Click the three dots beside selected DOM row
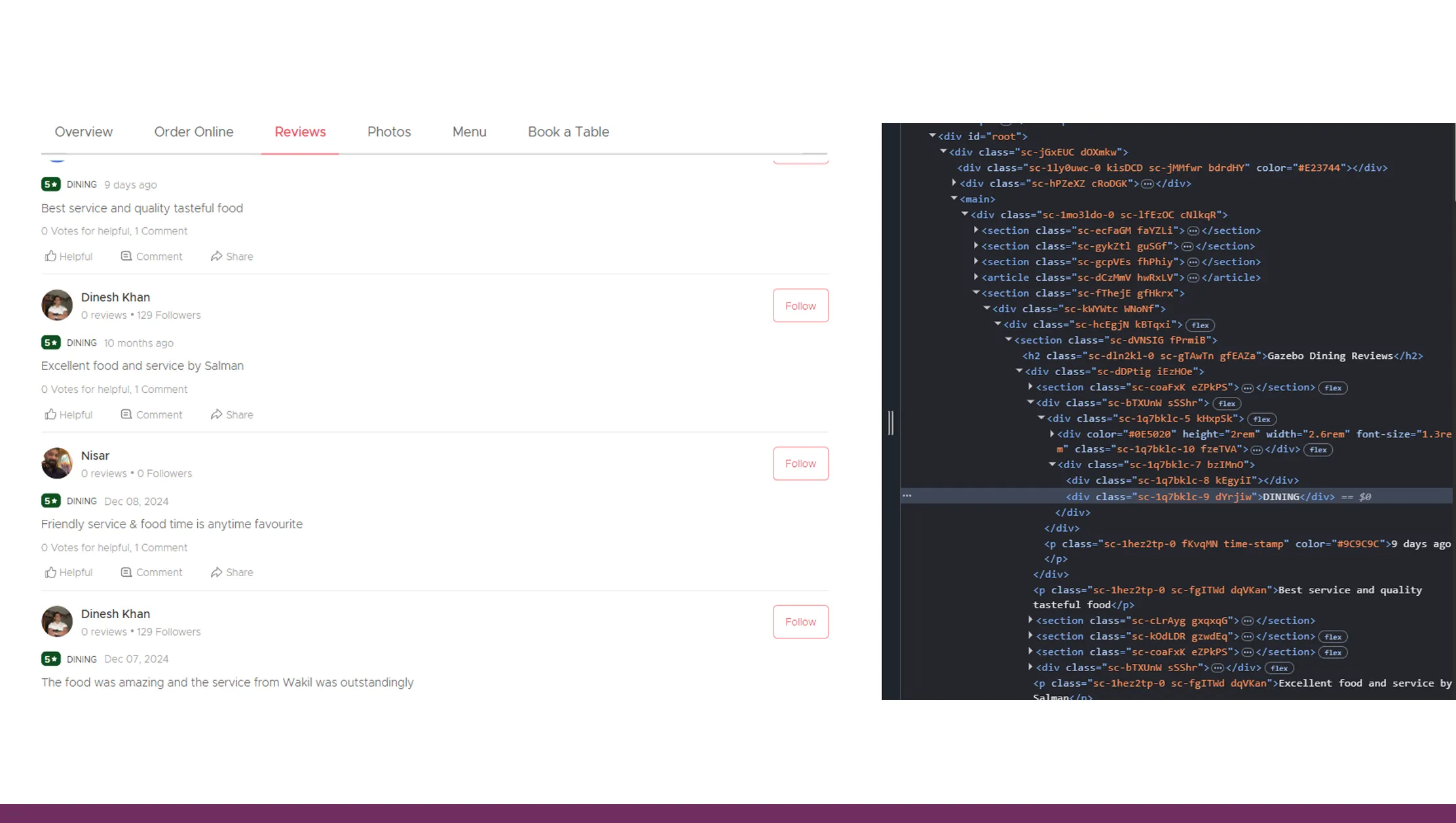The image size is (1456, 823). (x=907, y=496)
